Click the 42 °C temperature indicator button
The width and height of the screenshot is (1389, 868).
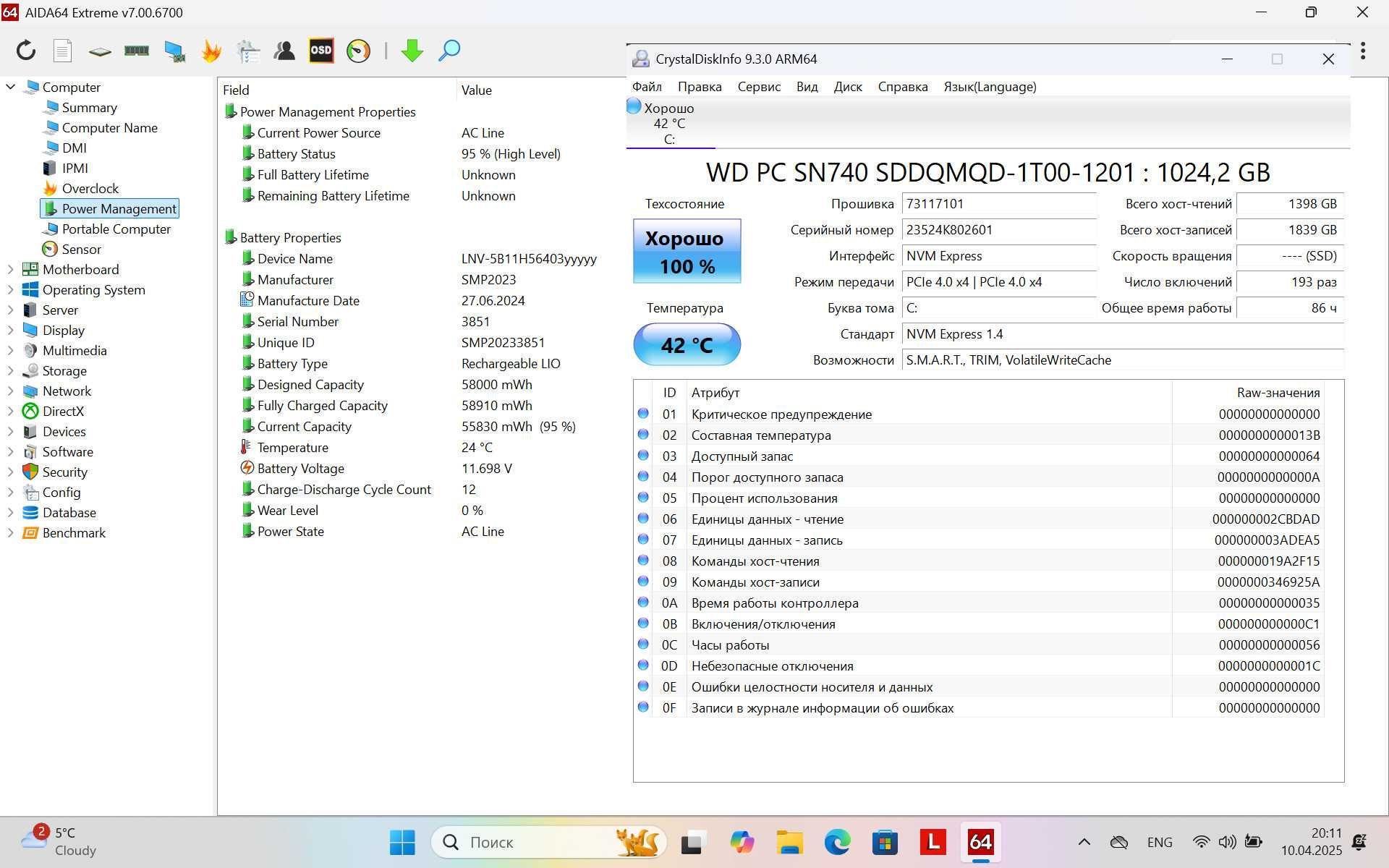[x=687, y=344]
